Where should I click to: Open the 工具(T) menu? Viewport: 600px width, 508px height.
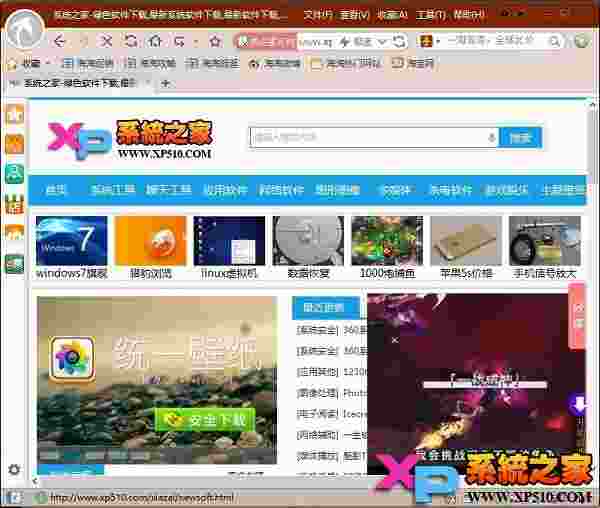pyautogui.click(x=430, y=15)
